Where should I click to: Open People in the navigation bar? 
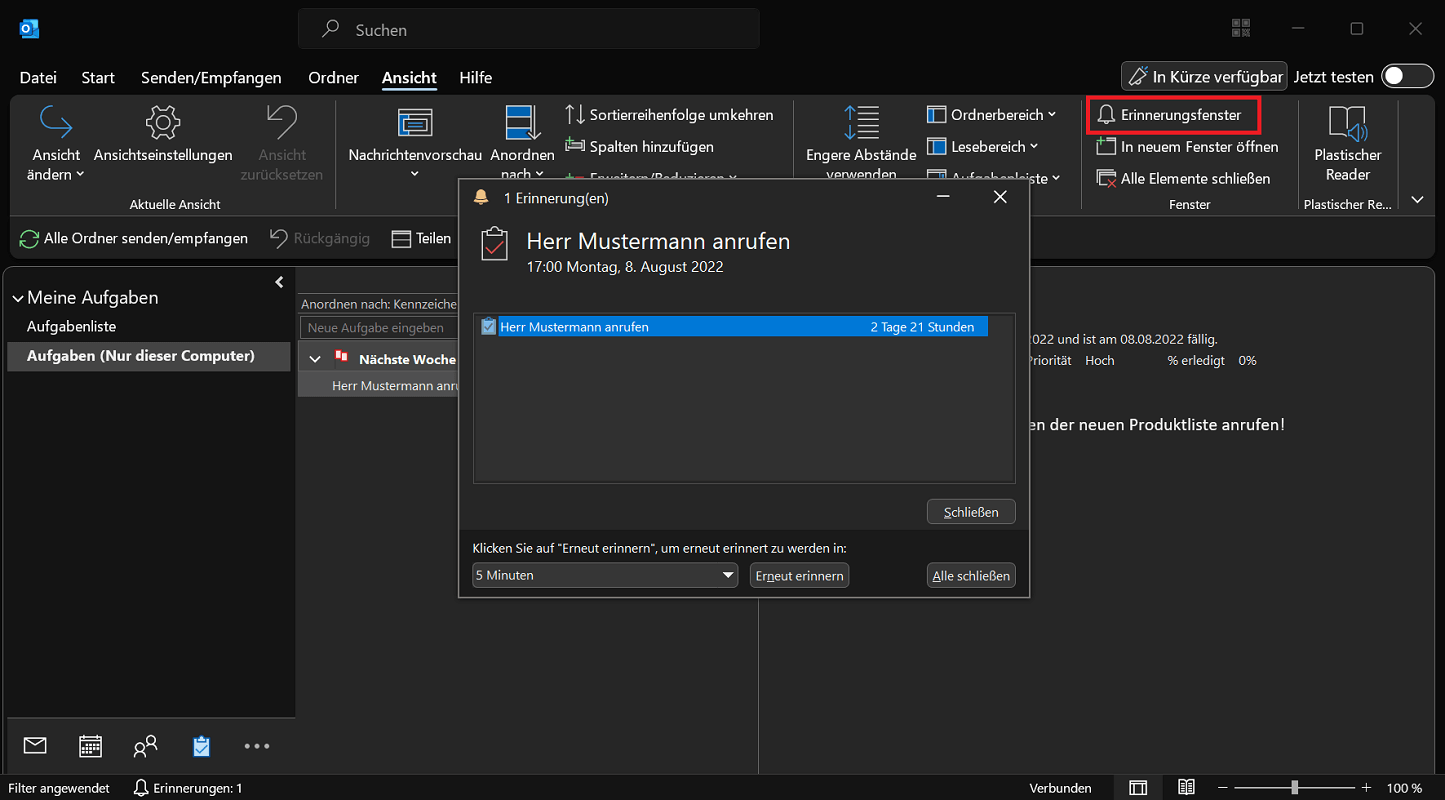pyautogui.click(x=145, y=745)
